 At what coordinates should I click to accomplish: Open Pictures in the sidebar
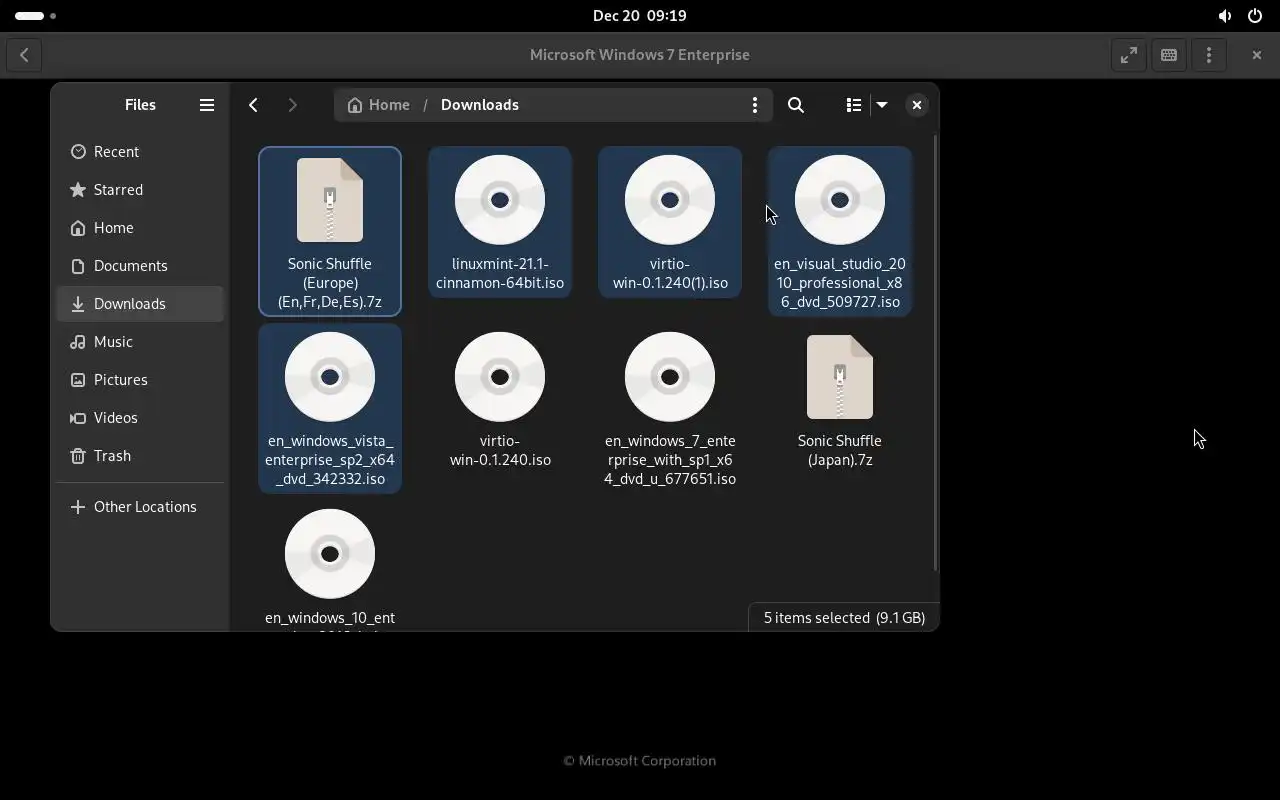point(140,380)
